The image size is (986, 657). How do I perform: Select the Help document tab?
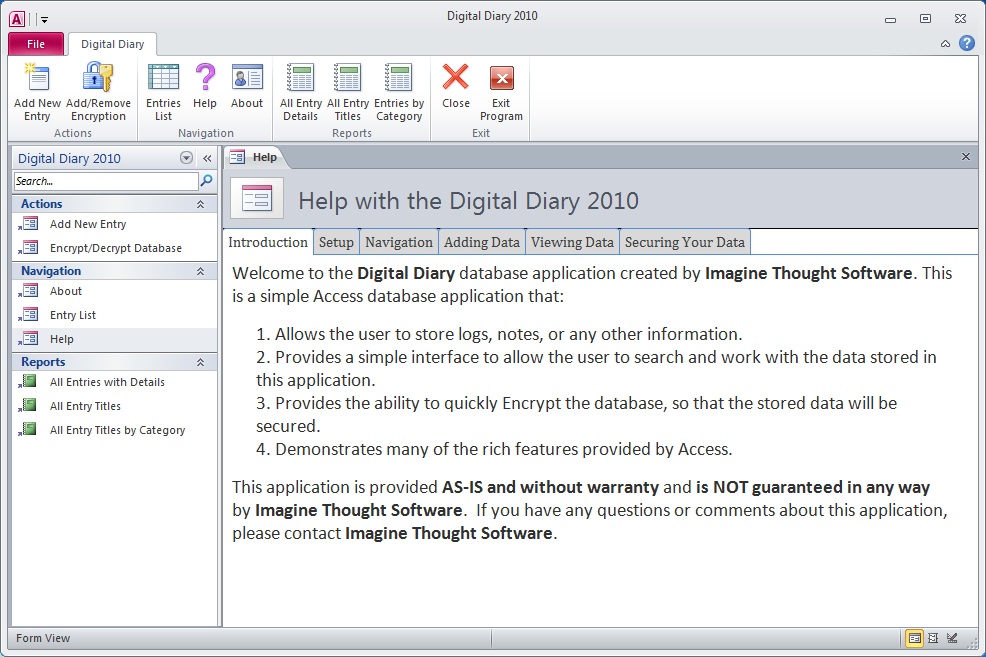coord(255,157)
